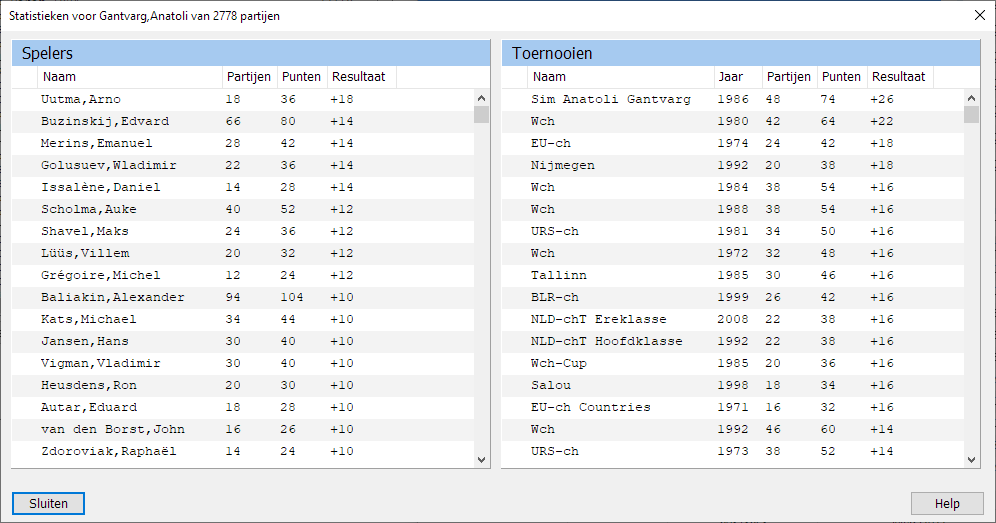Viewport: 996px width, 523px height.
Task: Select player Issalène,Daniel
Action: click(x=243, y=187)
